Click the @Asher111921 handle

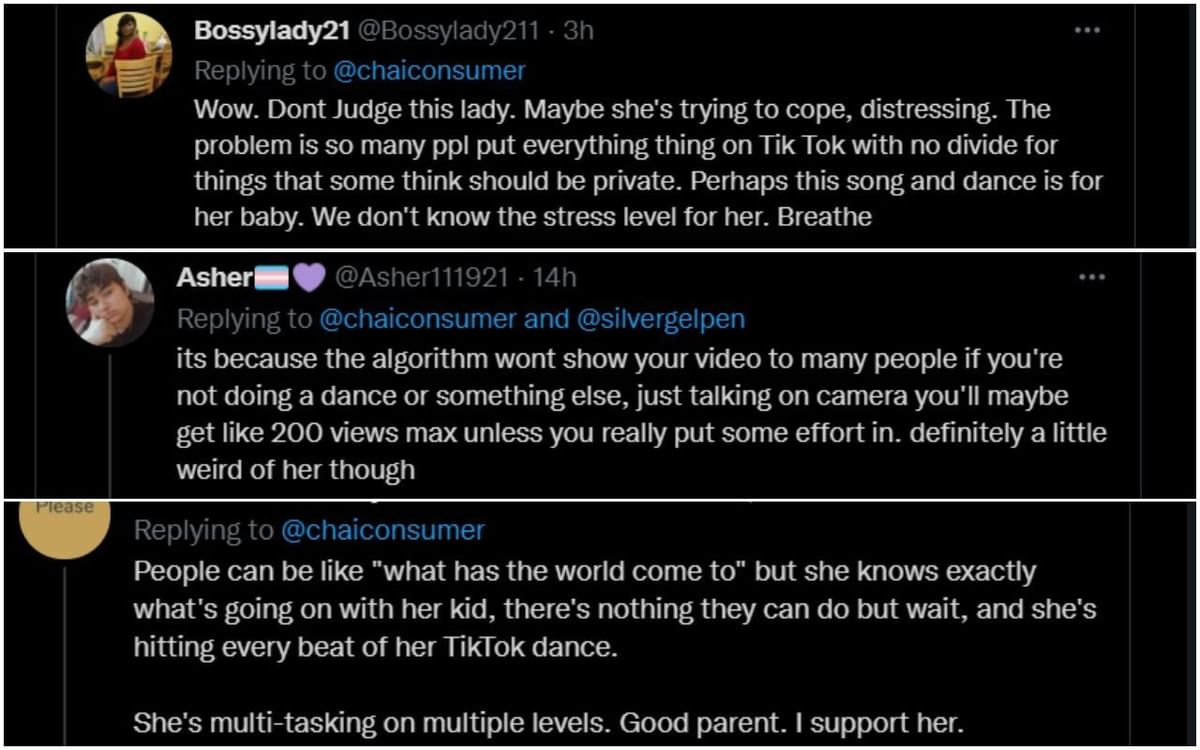421,277
